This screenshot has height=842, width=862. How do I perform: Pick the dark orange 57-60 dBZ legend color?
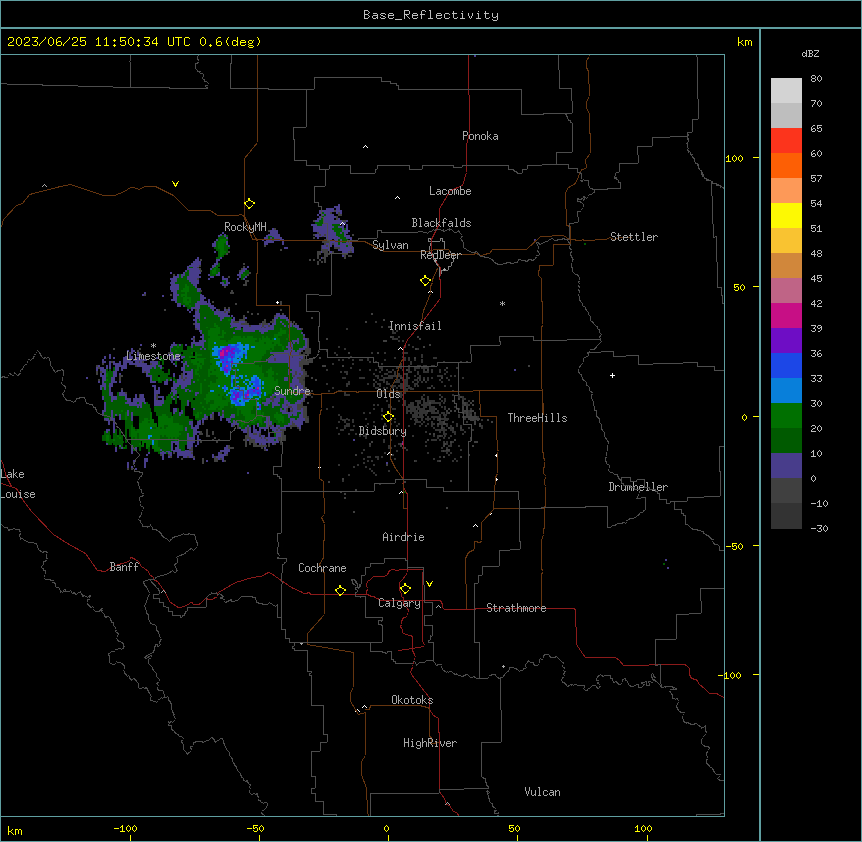[786, 165]
